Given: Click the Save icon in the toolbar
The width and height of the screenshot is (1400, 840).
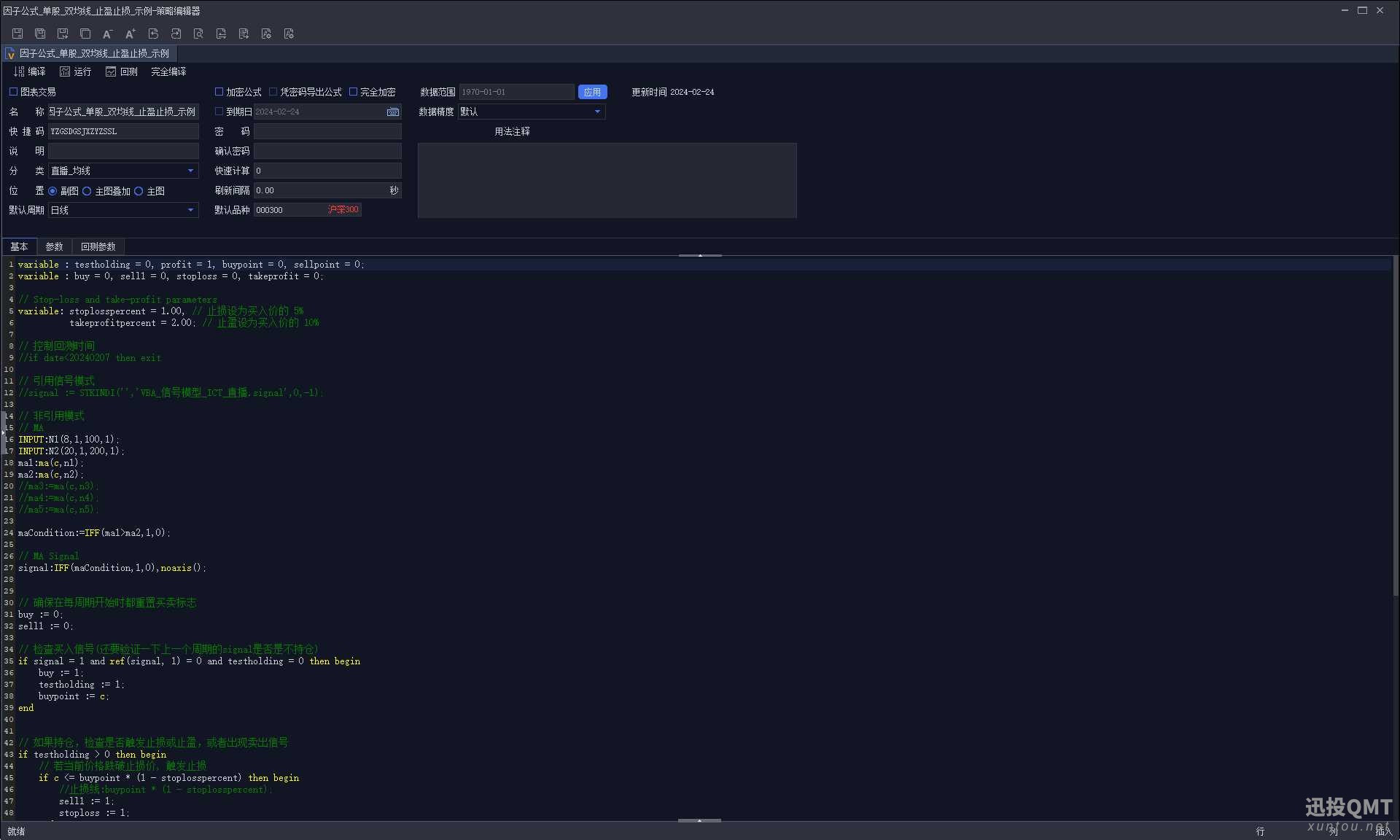Looking at the screenshot, I should [x=17, y=34].
